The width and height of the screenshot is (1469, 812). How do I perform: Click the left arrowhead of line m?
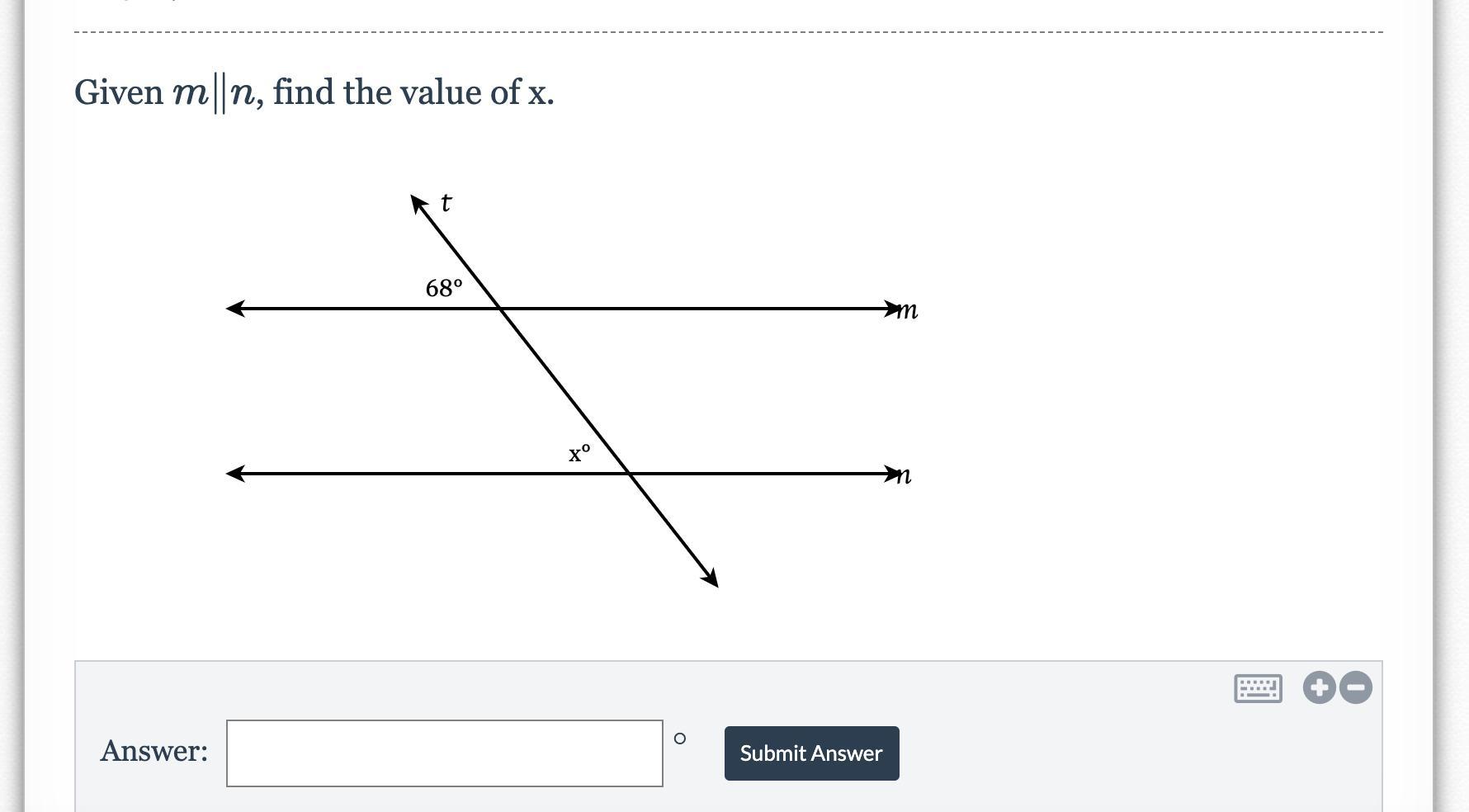[x=236, y=309]
